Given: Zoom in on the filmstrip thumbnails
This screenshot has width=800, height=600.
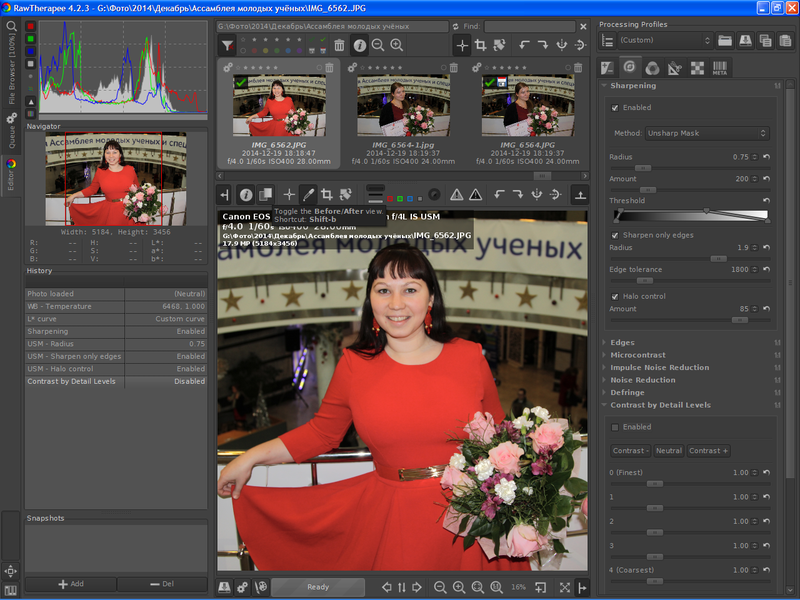Looking at the screenshot, I should click(397, 45).
